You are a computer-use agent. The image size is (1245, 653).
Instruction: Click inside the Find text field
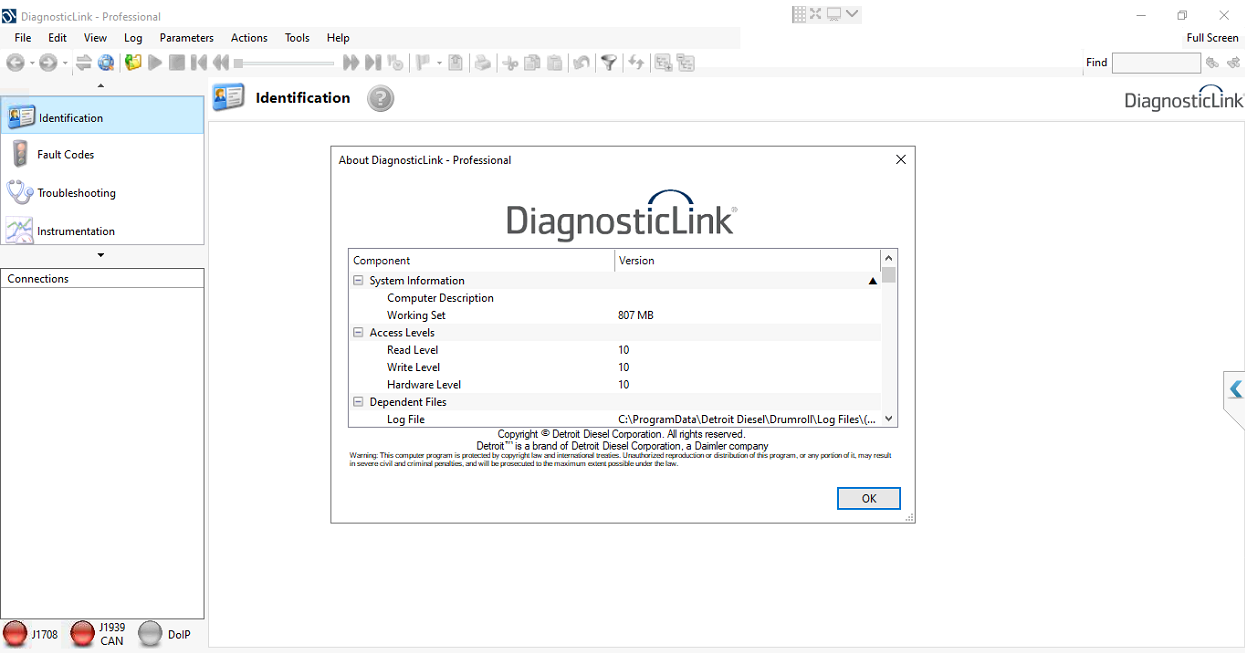click(1155, 62)
